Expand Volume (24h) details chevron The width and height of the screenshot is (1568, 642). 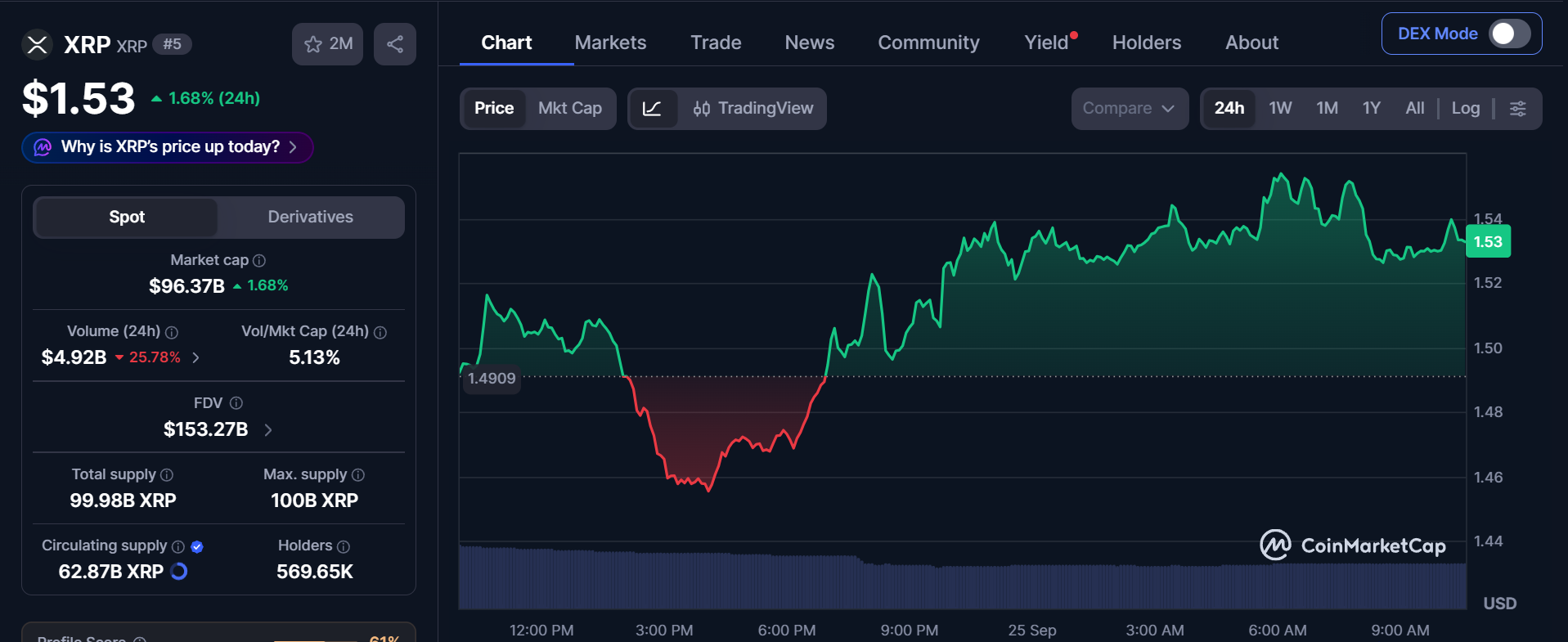pyautogui.click(x=195, y=357)
